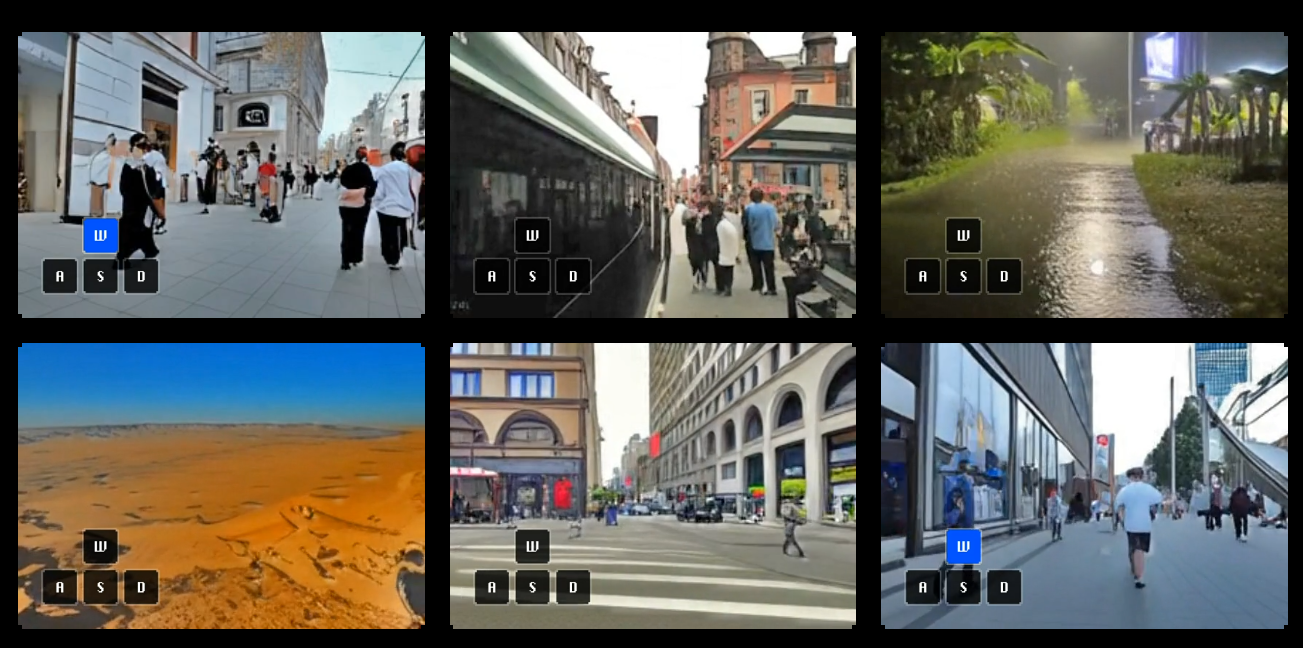Click the S key in the shopping street video
Viewport: 1303px width, 648px height.
tap(100, 276)
